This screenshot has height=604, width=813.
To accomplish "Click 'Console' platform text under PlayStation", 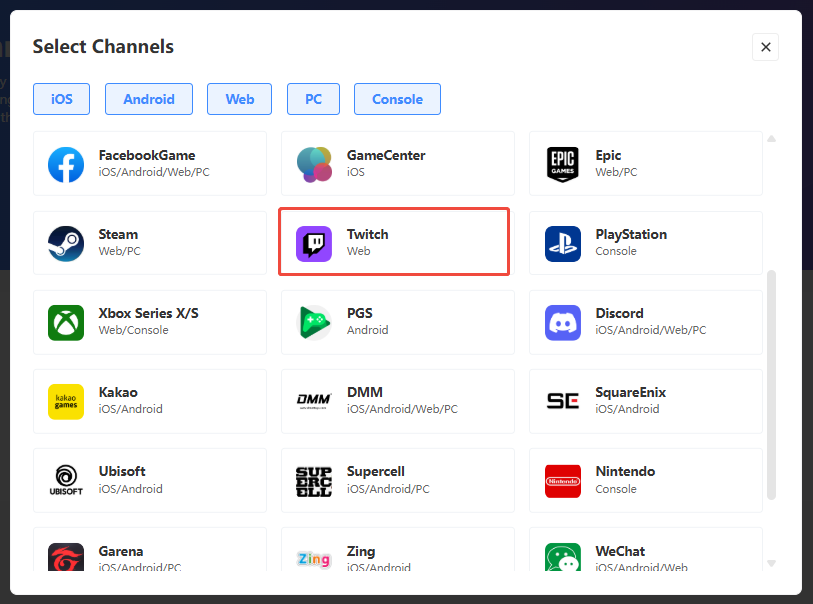I will pos(615,251).
